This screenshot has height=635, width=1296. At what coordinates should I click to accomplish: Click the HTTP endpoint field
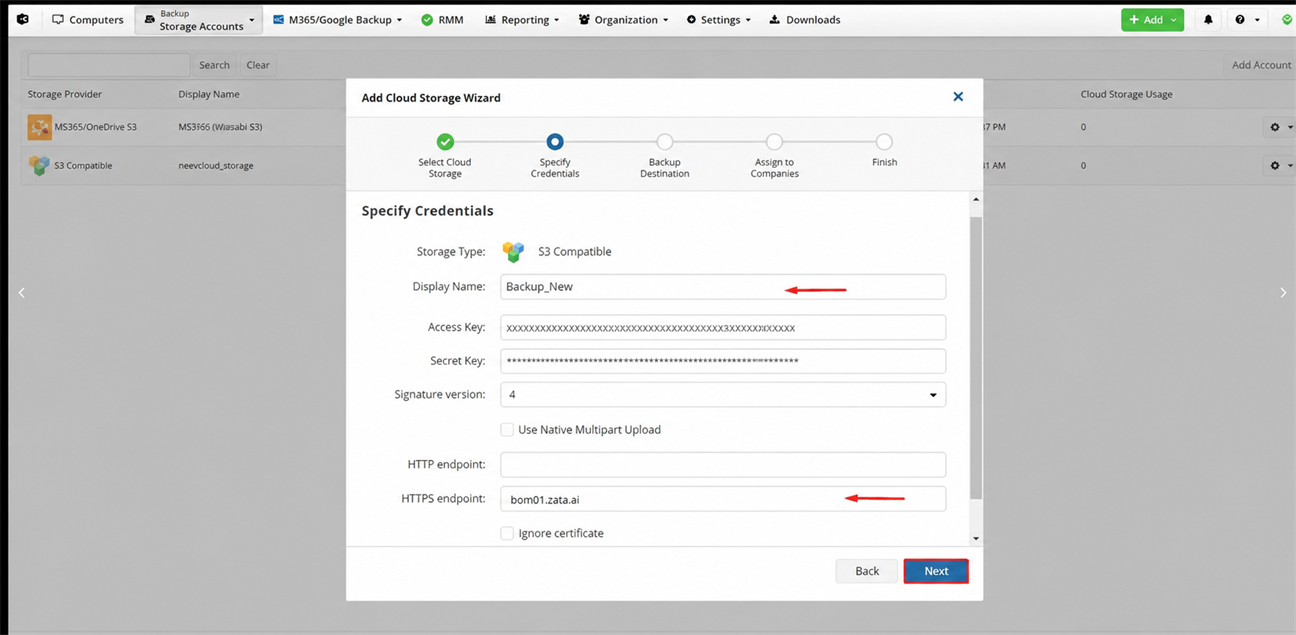point(723,464)
